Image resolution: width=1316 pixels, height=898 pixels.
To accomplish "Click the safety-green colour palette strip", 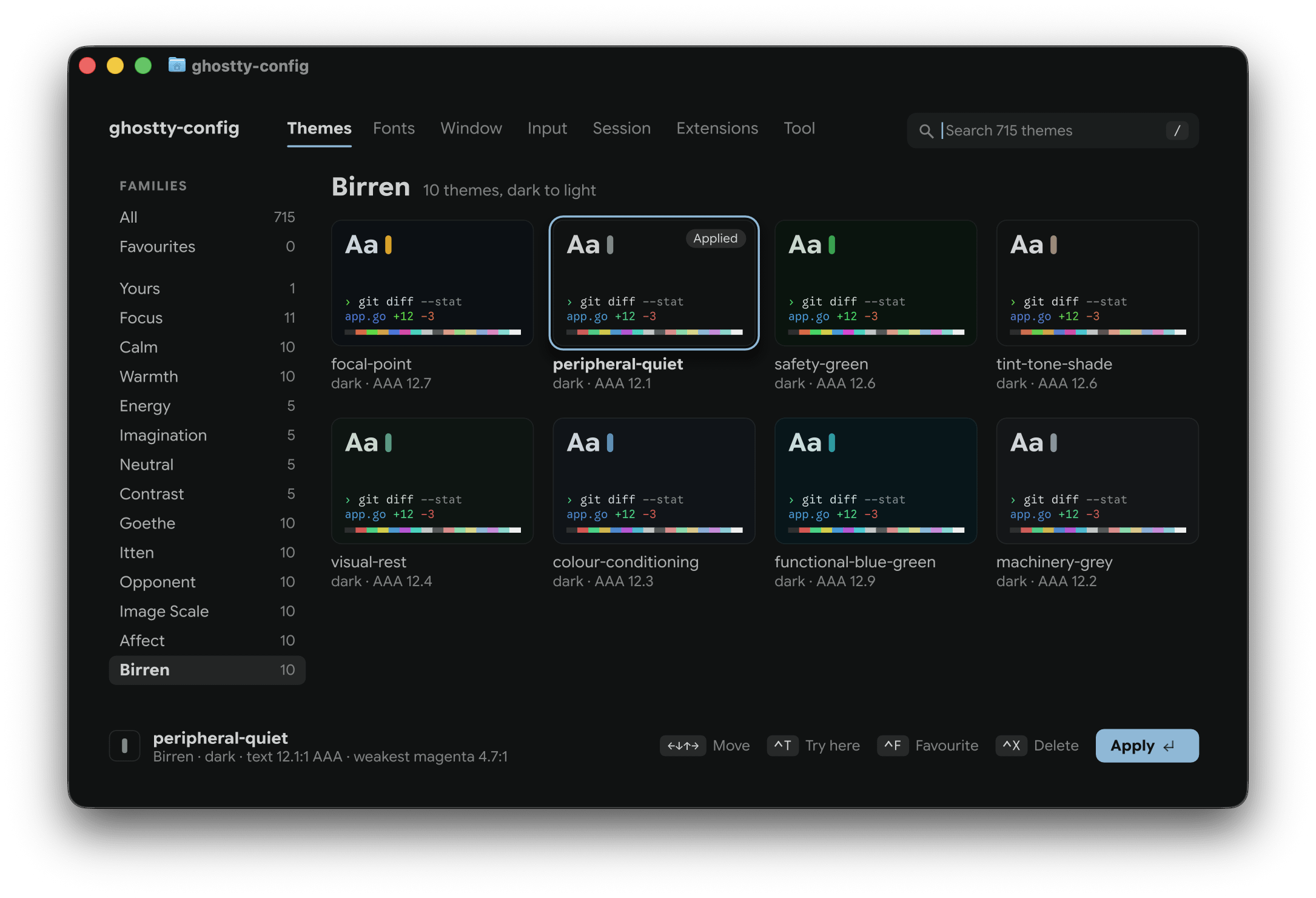I will pyautogui.click(x=876, y=332).
